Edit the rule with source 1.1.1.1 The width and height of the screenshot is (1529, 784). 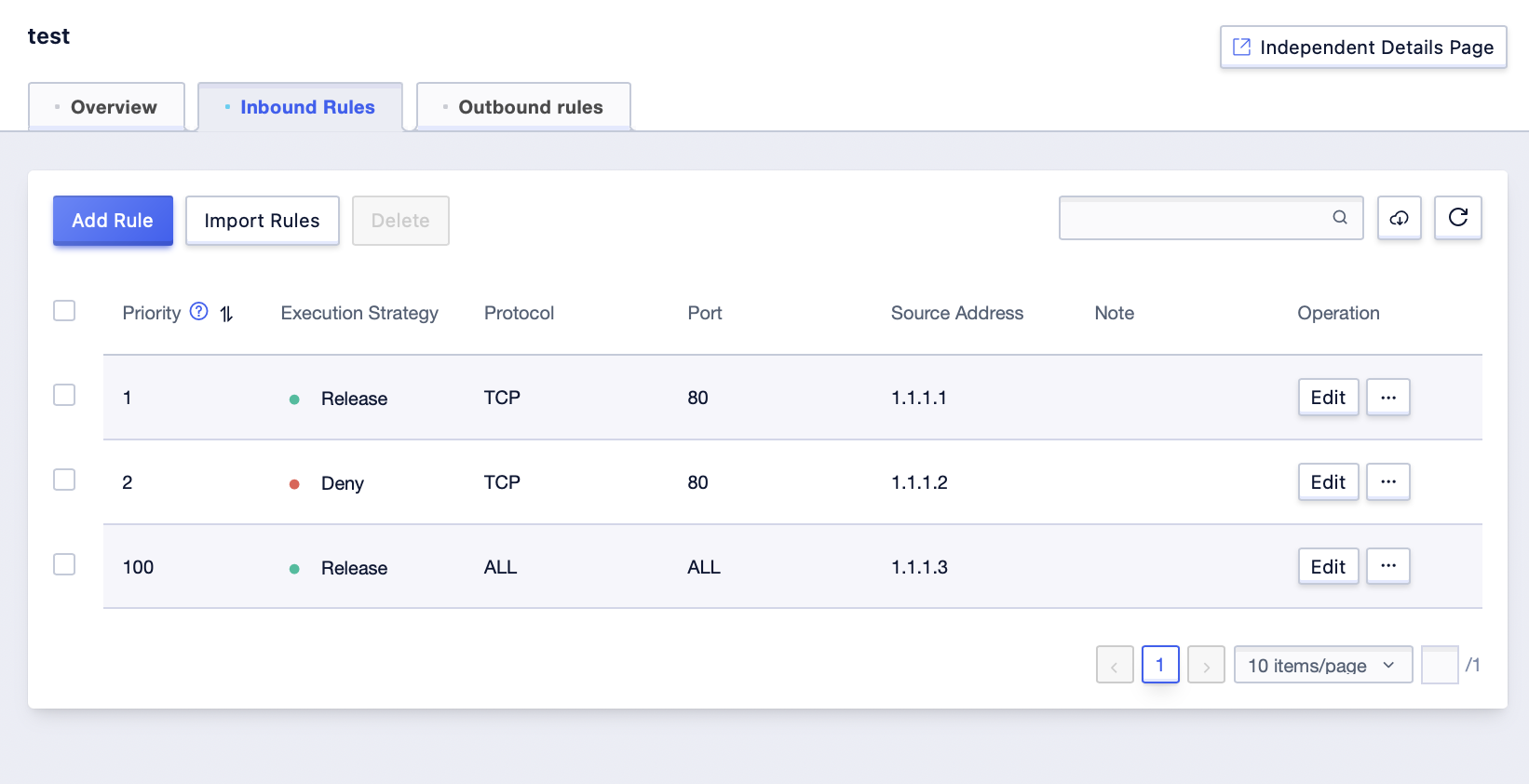click(x=1328, y=398)
